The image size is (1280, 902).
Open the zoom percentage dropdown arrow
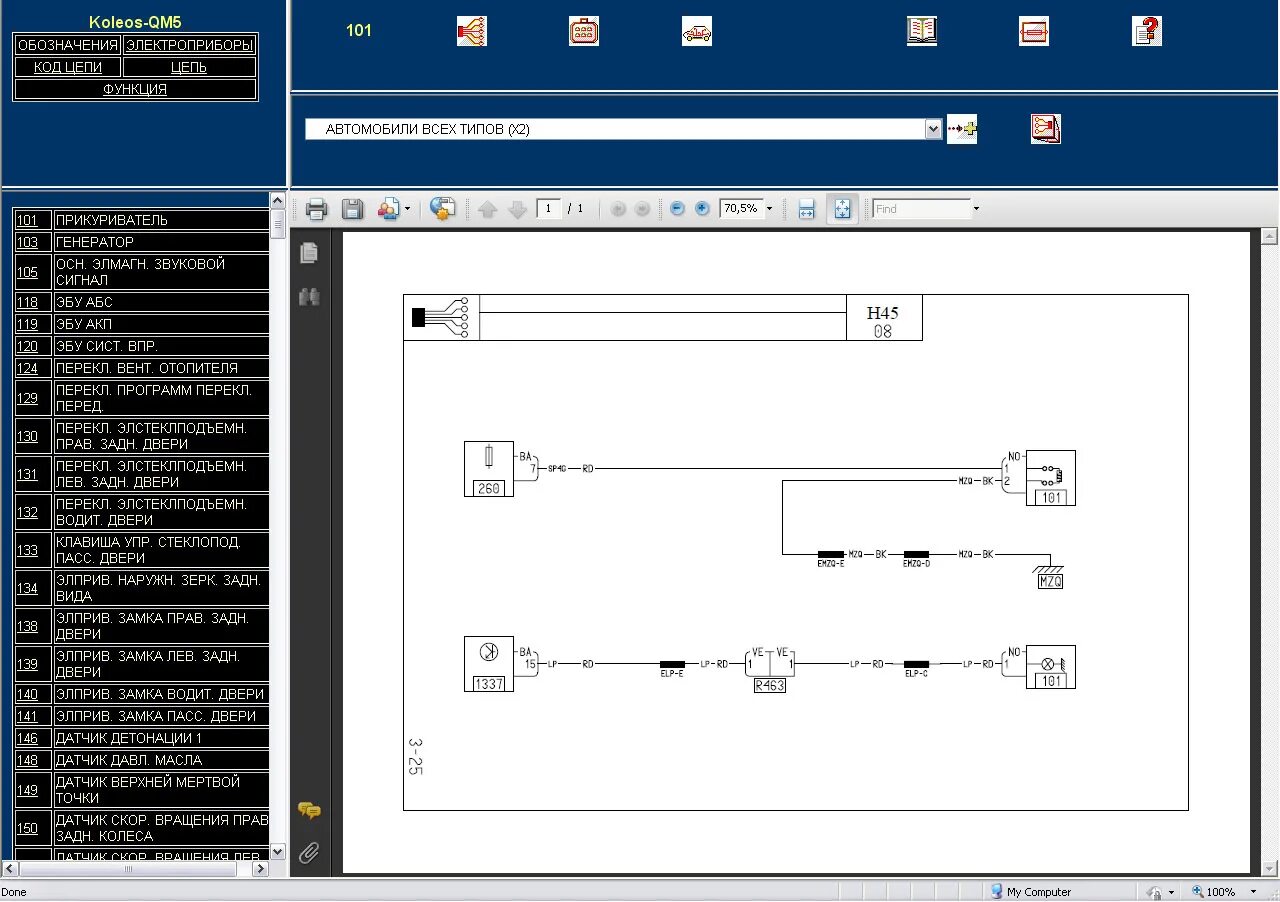[769, 209]
